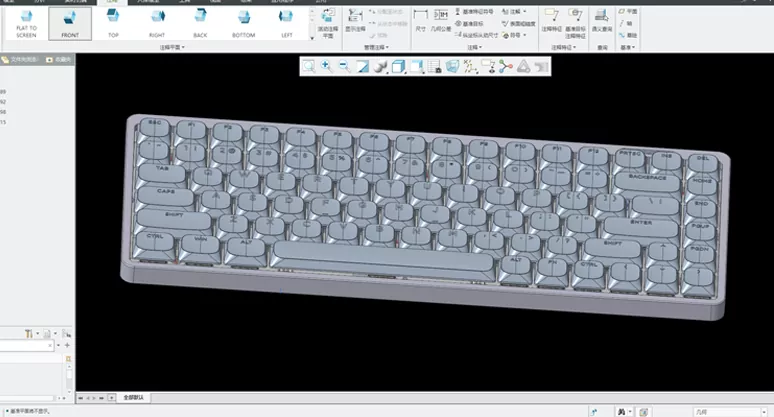Click the Dimension (尺寸) tool
774x417 pixels.
421,21
